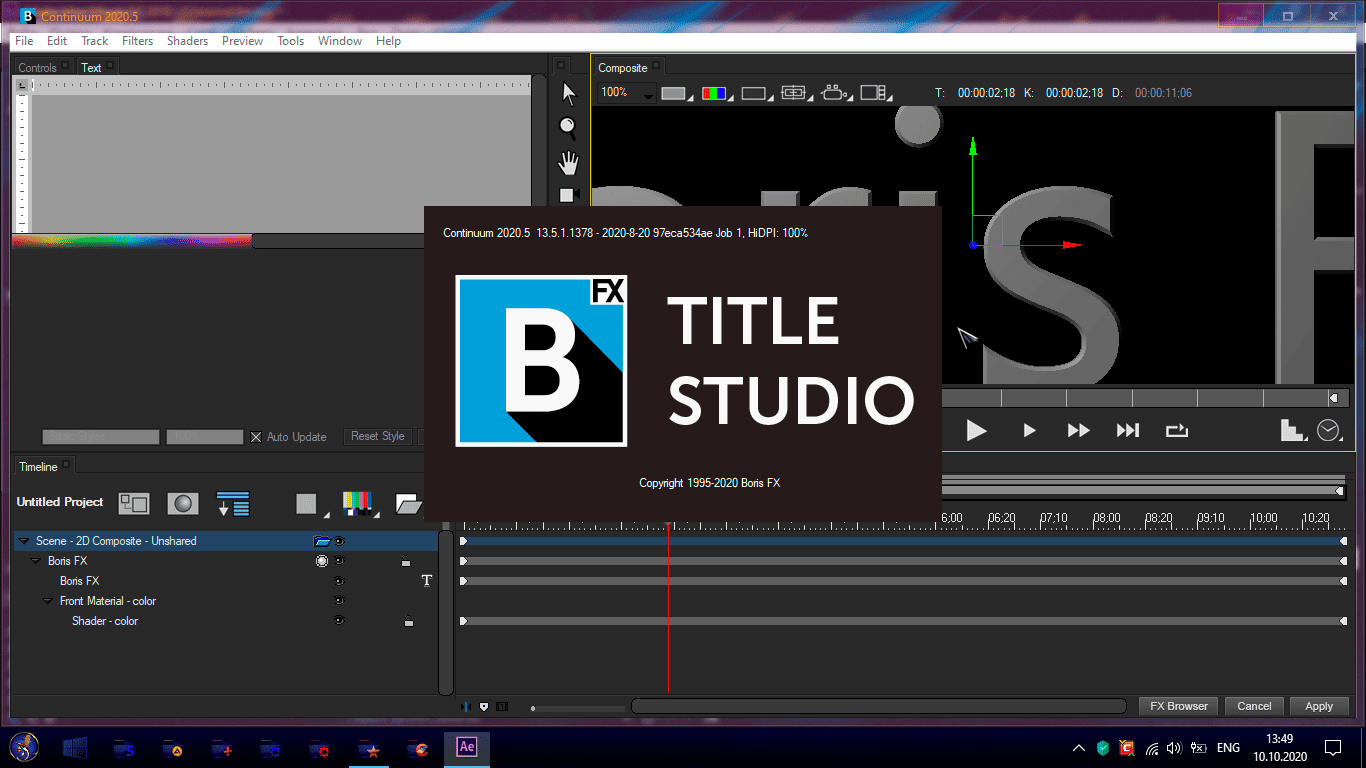Toggle the lock on Shader - color track
This screenshot has width=1366, height=768.
[408, 621]
